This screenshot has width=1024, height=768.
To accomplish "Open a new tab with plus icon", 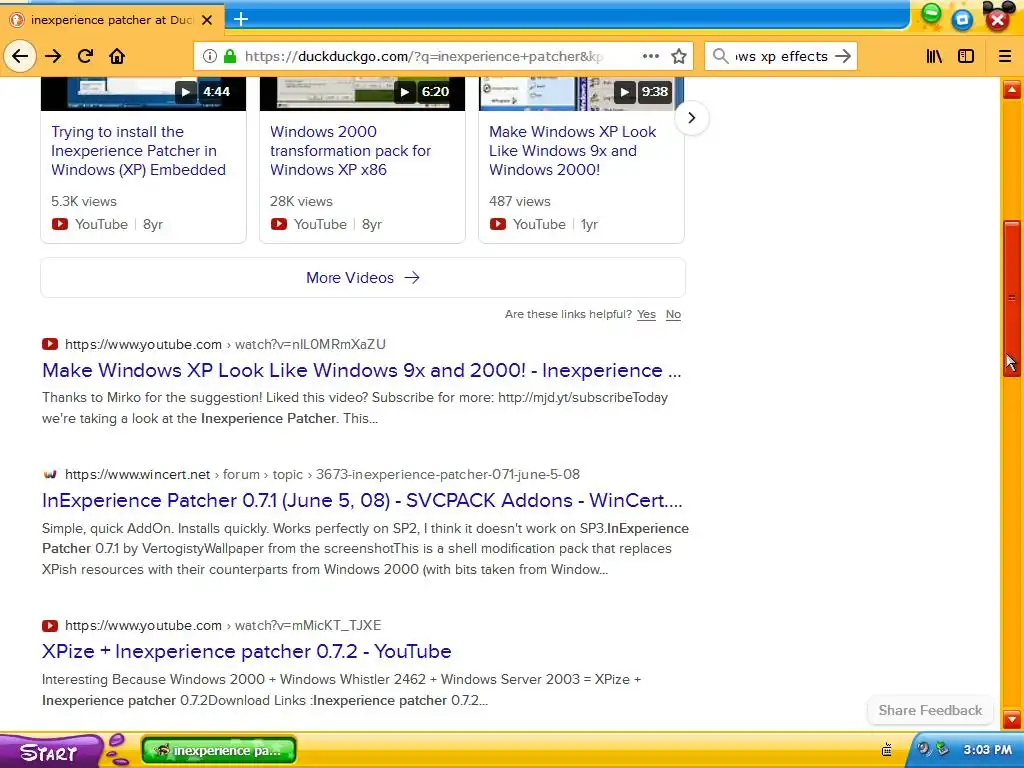I will [x=241, y=19].
